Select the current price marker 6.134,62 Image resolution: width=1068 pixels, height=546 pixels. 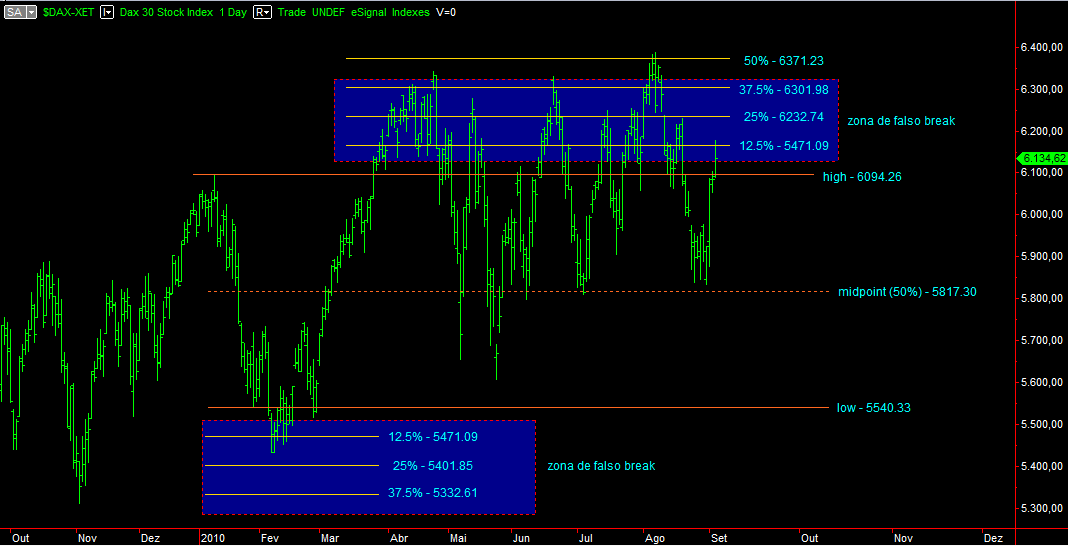pyautogui.click(x=1041, y=159)
